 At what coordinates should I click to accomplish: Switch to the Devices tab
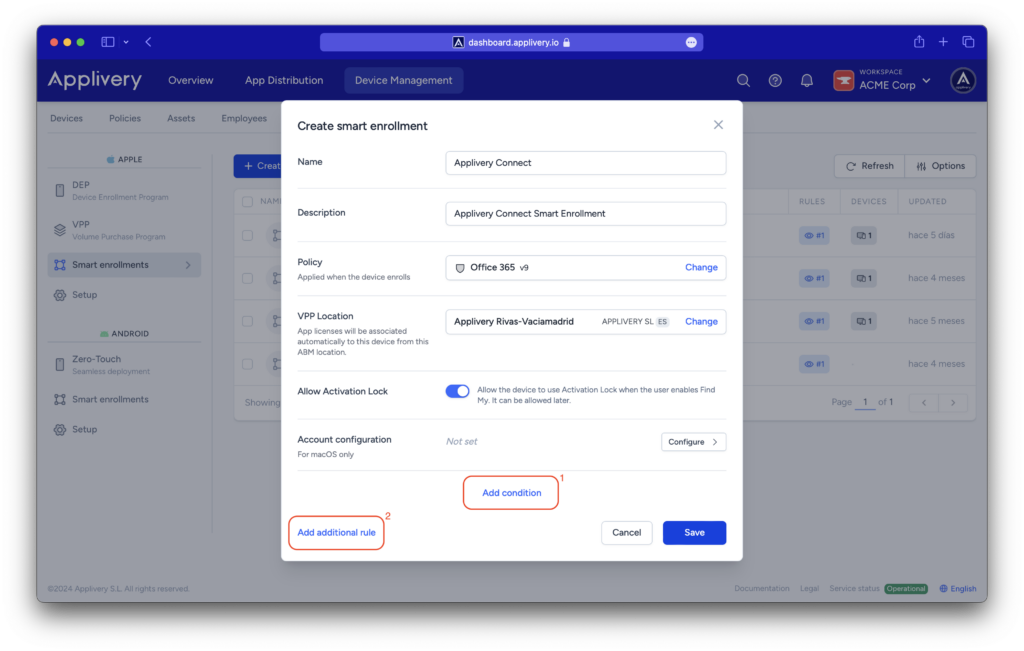click(67, 118)
